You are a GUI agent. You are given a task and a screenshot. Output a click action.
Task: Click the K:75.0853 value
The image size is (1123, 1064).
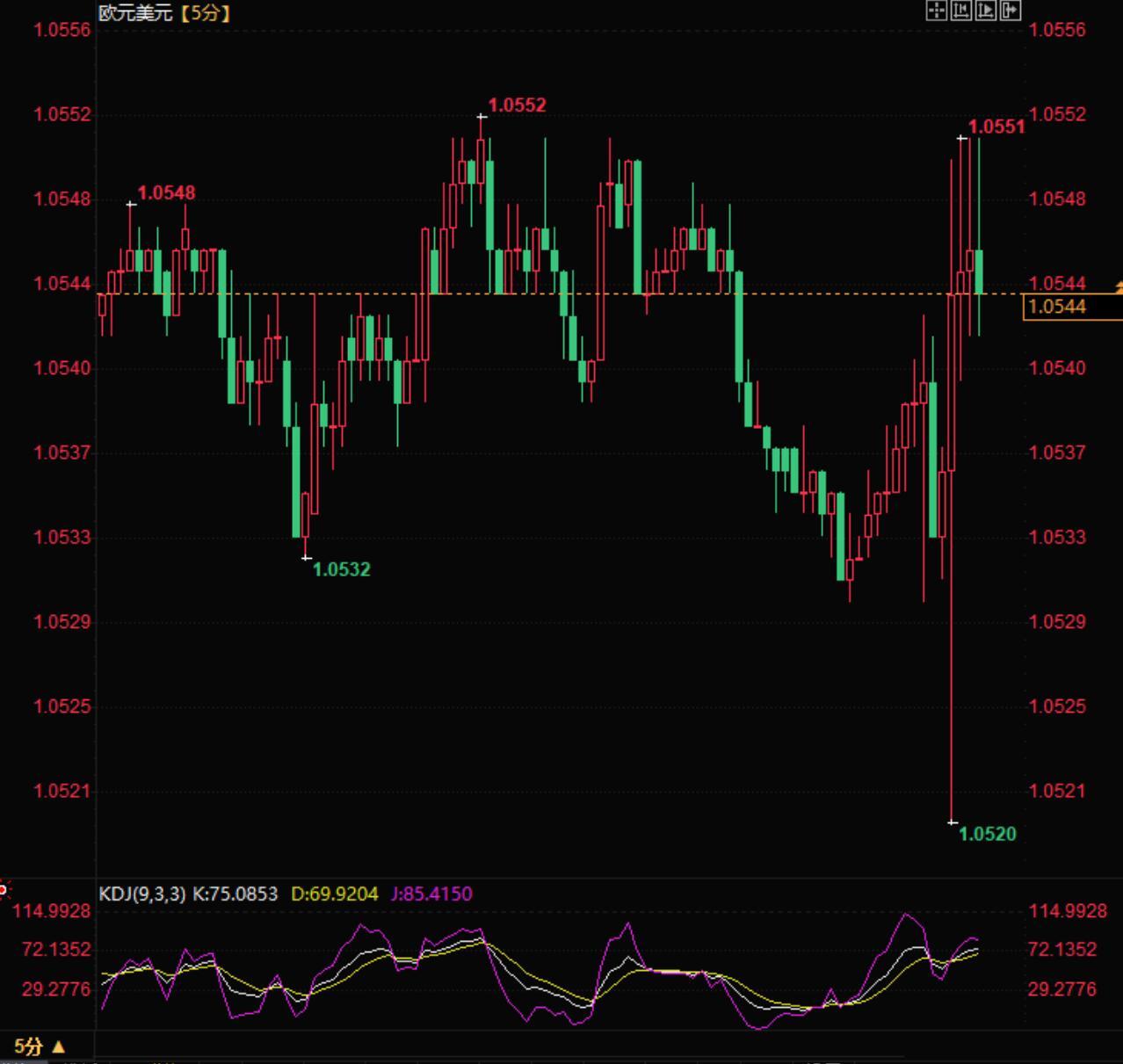(x=235, y=894)
